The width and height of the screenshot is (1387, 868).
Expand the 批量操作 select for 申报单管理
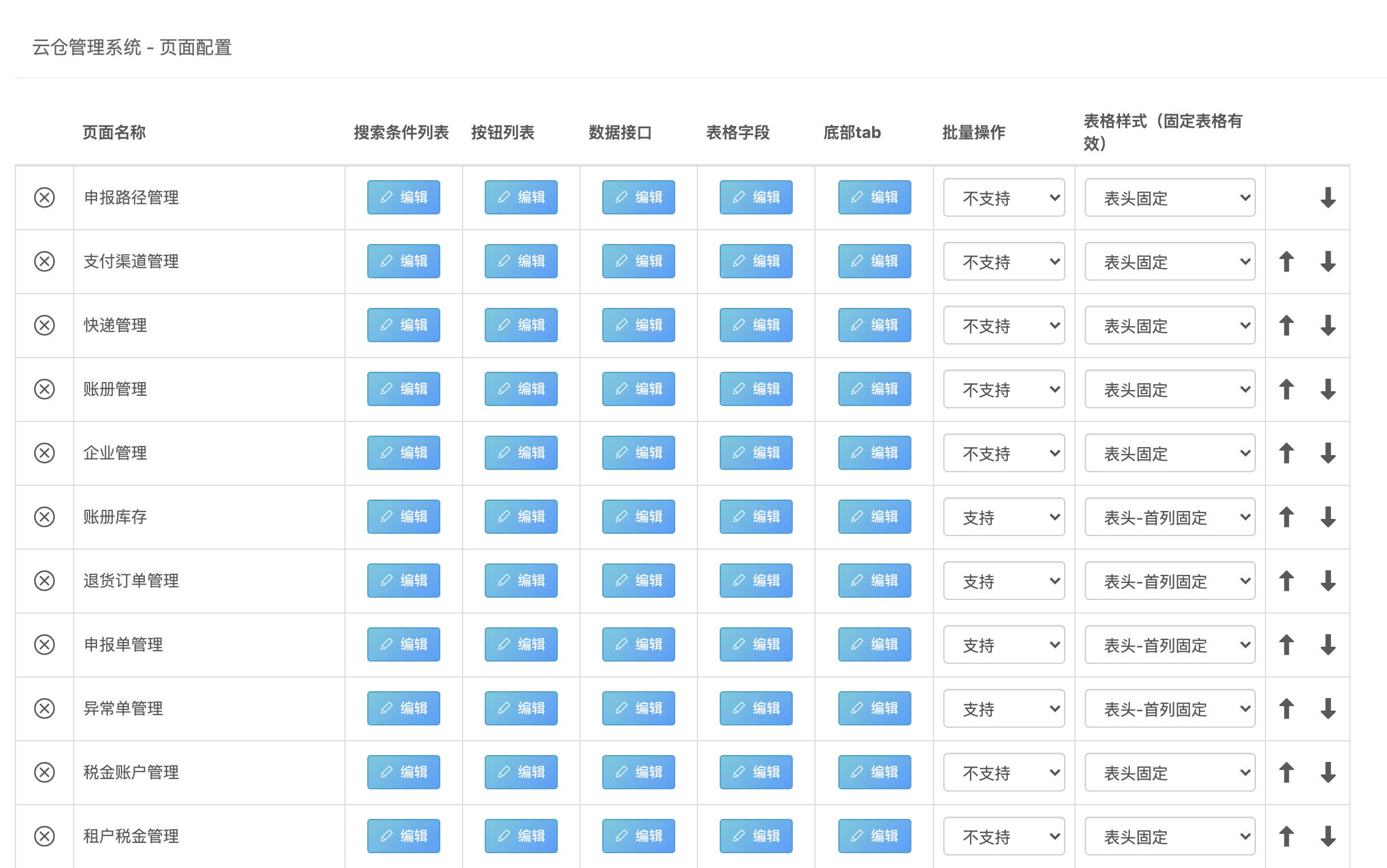click(1004, 644)
